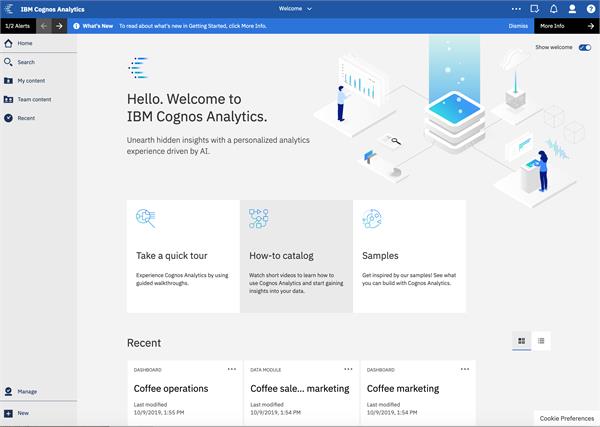Image resolution: width=600 pixels, height=427 pixels.
Task: Open Recent in the side navigation
Action: 38,118
